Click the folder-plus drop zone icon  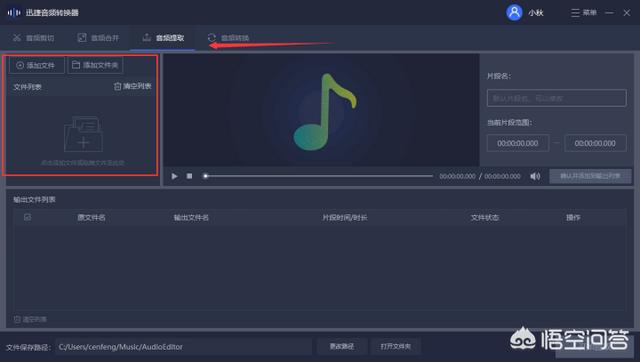pyautogui.click(x=83, y=134)
